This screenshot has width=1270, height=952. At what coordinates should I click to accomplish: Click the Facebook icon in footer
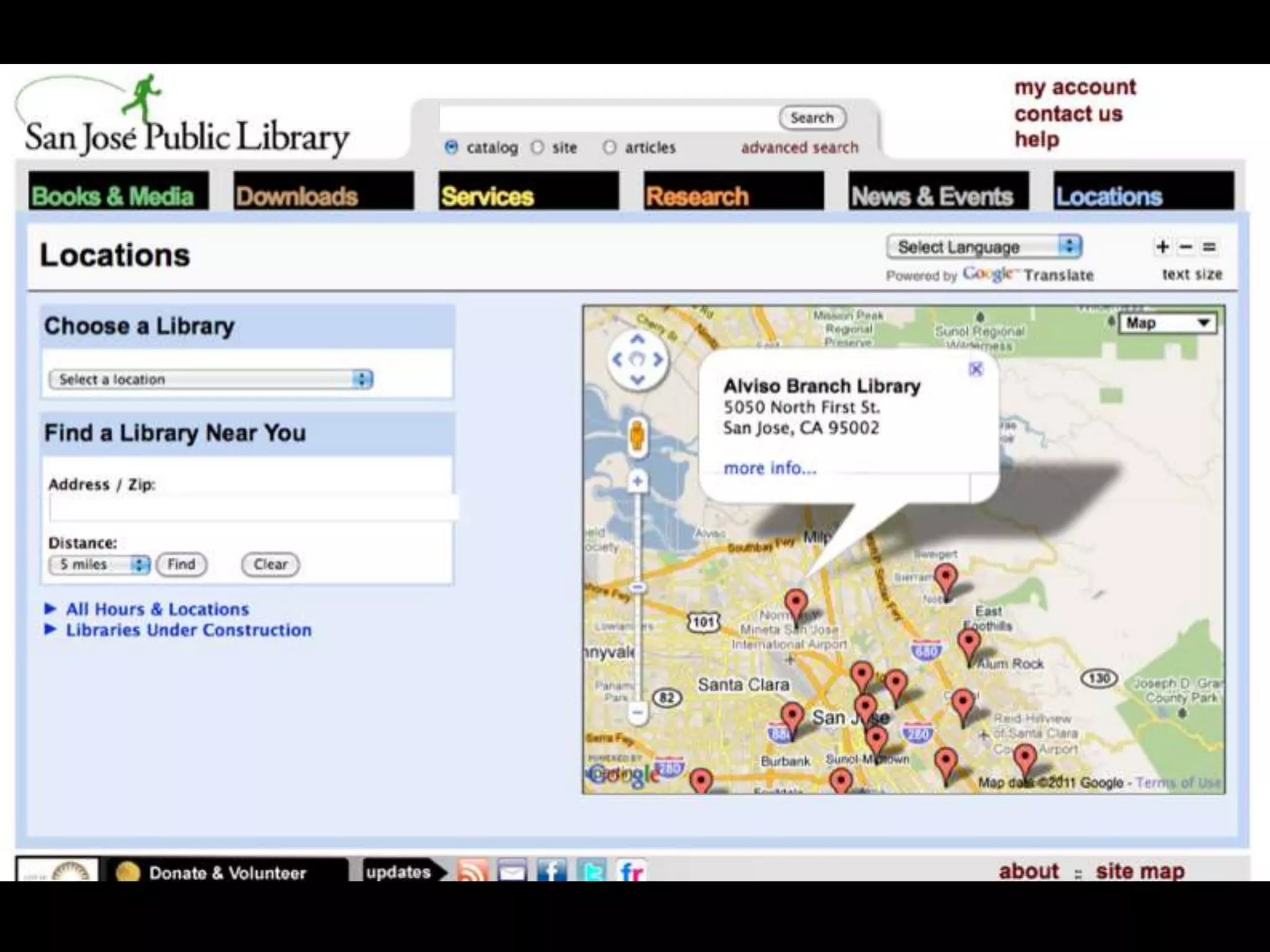pos(551,871)
